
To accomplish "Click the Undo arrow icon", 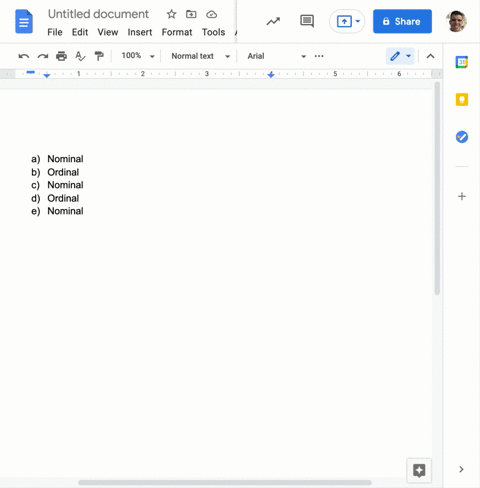I will coord(24,56).
